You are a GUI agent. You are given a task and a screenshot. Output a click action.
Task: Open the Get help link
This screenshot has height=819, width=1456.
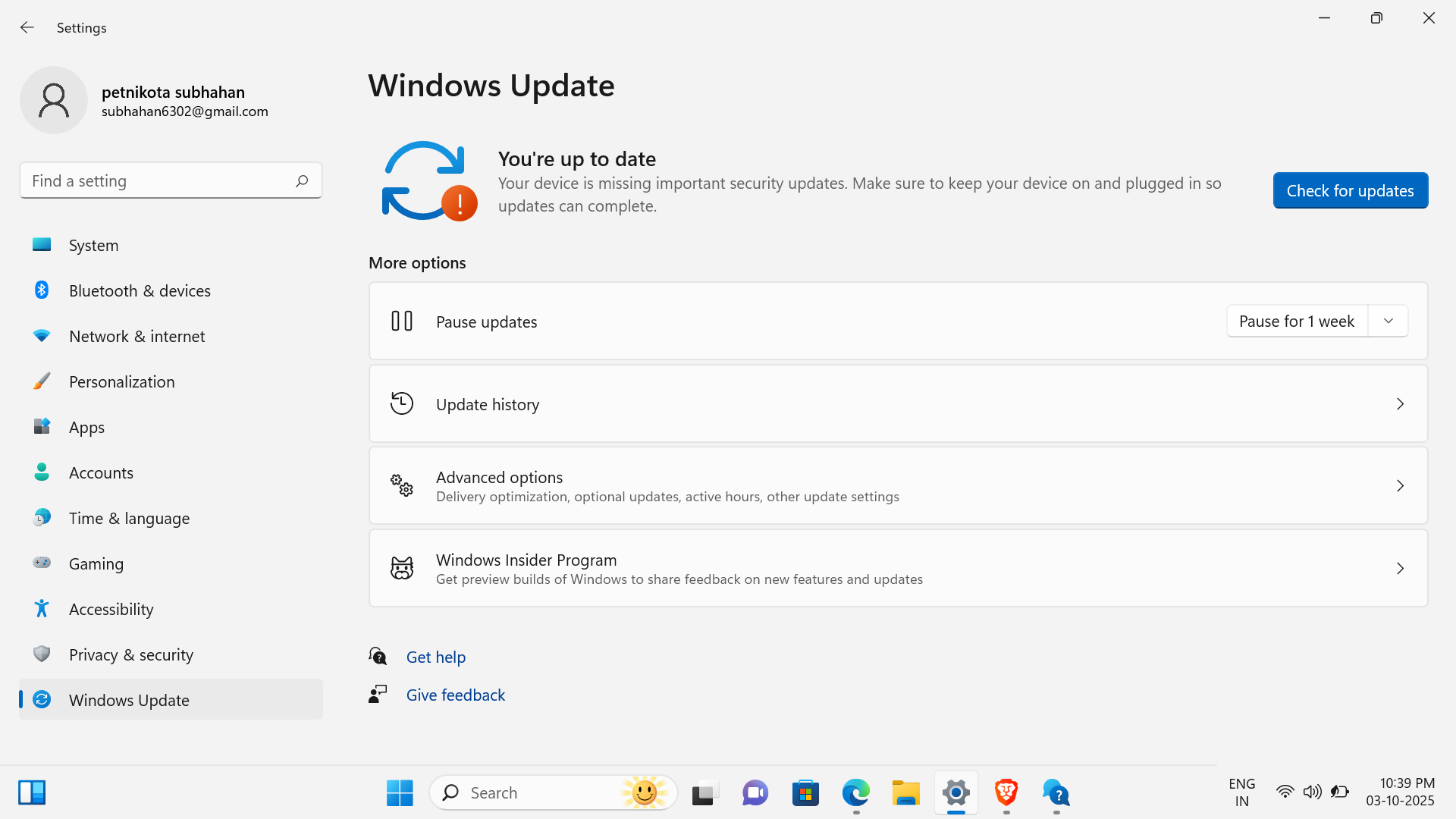click(x=436, y=657)
